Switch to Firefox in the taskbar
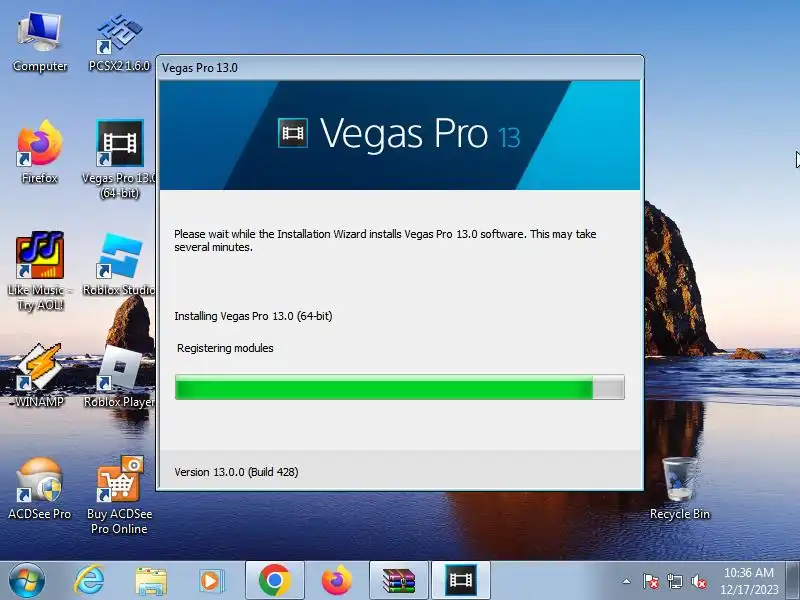Viewport: 800px width, 600px height. (x=337, y=580)
